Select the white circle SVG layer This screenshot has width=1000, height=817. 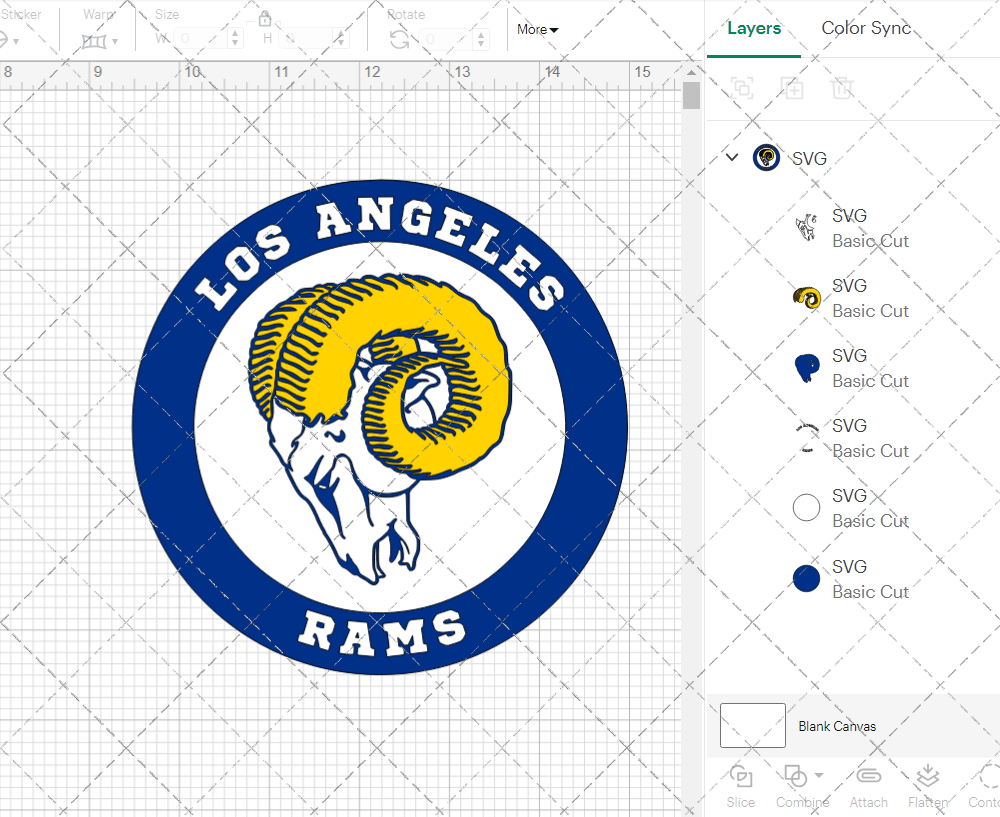click(x=853, y=508)
